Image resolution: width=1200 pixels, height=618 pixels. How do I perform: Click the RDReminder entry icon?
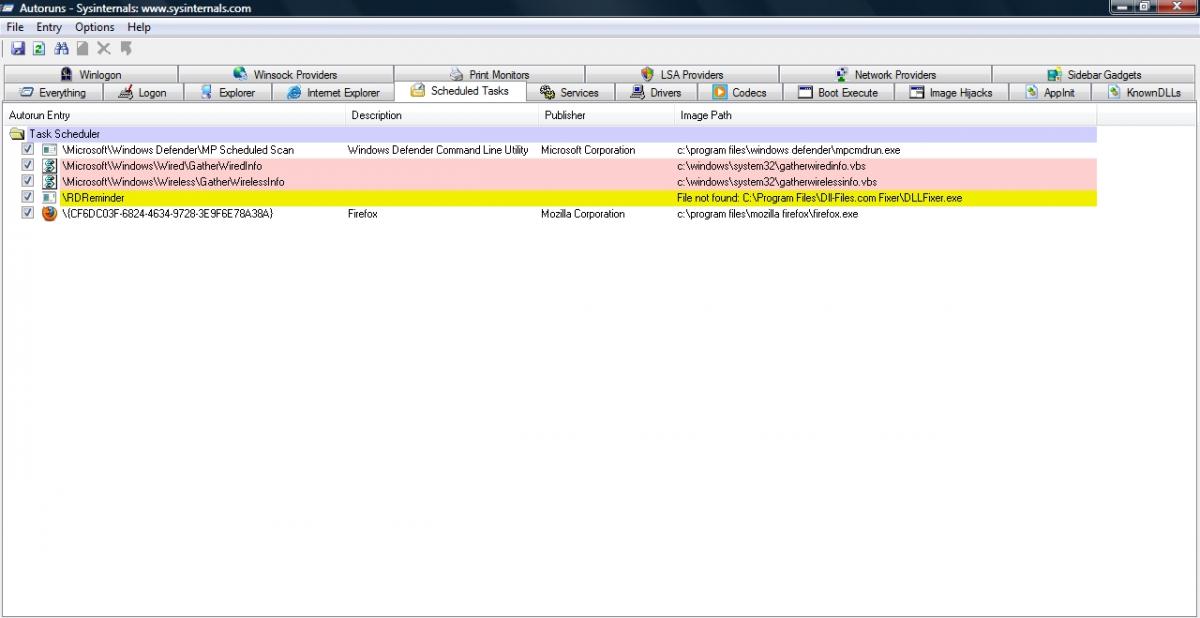(49, 198)
